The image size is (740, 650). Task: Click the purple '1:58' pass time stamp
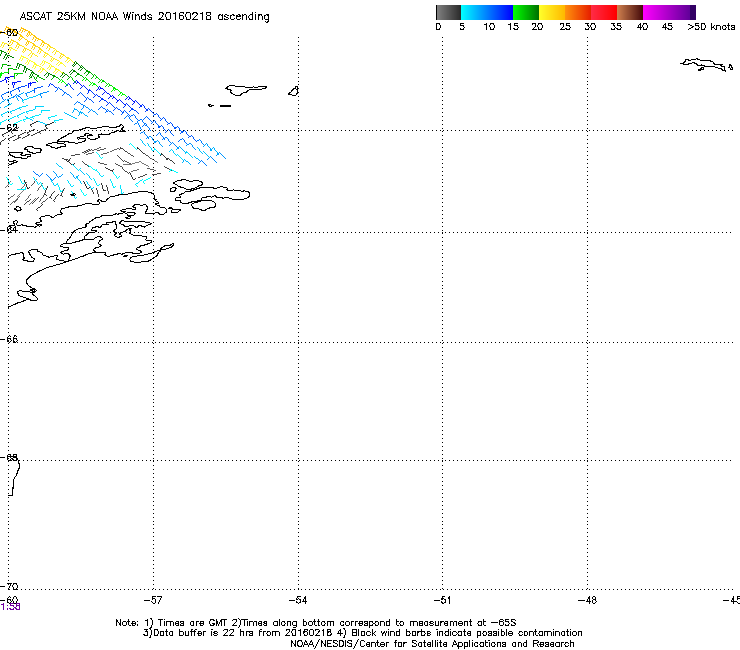point(10,607)
